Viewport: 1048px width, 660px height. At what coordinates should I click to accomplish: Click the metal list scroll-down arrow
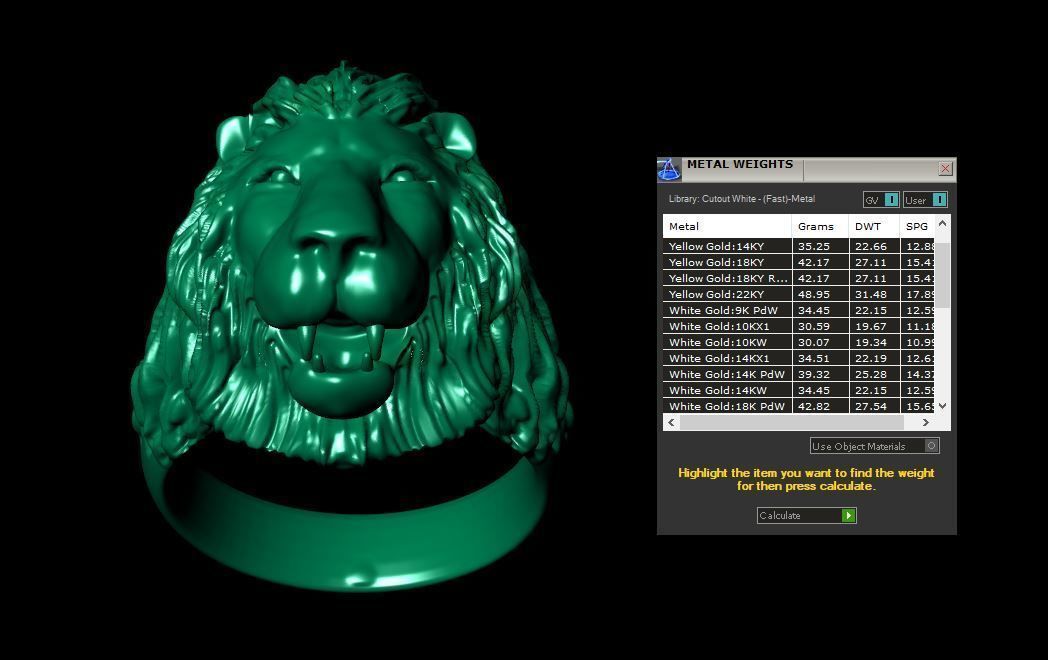[942, 405]
